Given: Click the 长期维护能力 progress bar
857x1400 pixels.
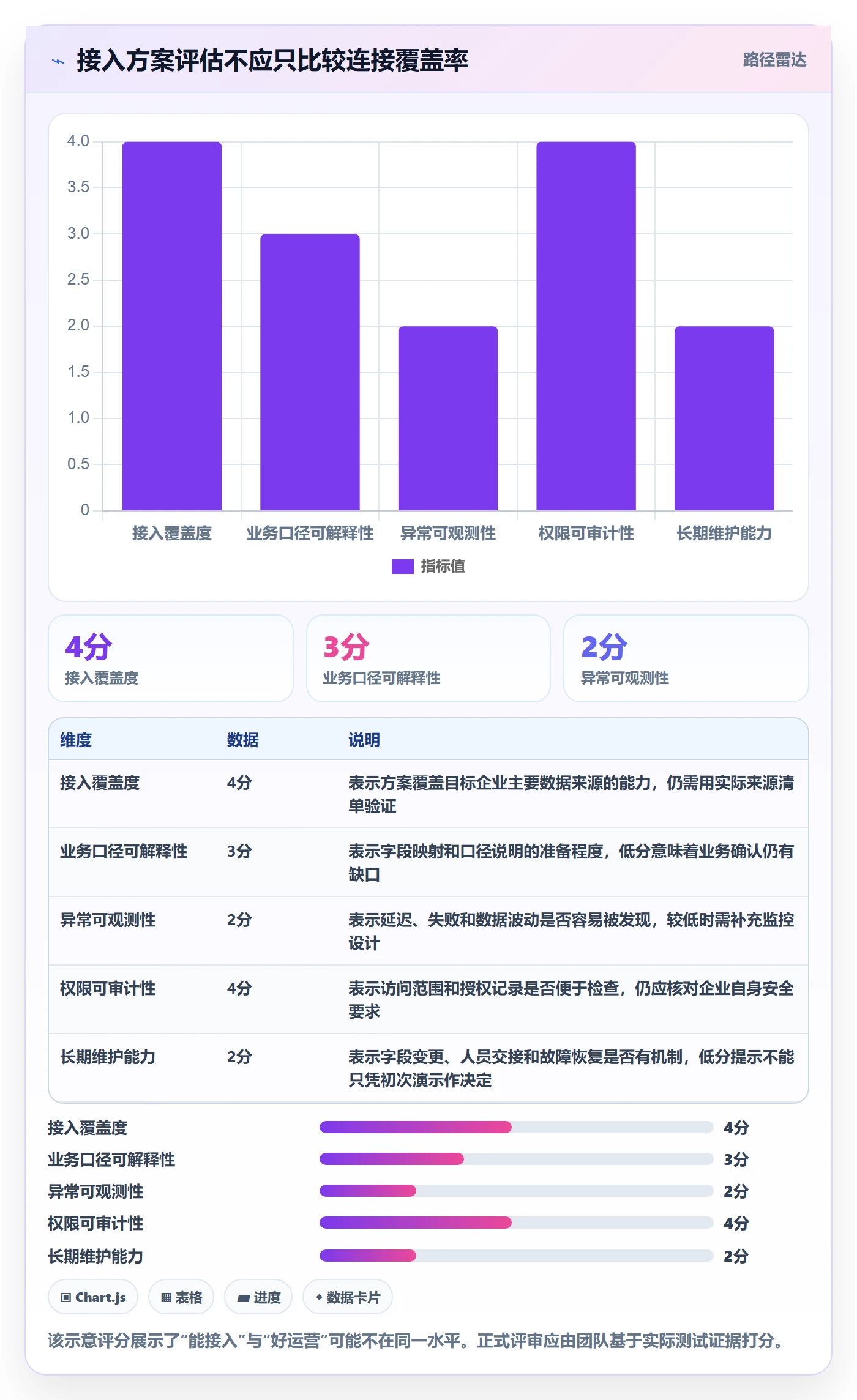Looking at the screenshot, I should (517, 1256).
